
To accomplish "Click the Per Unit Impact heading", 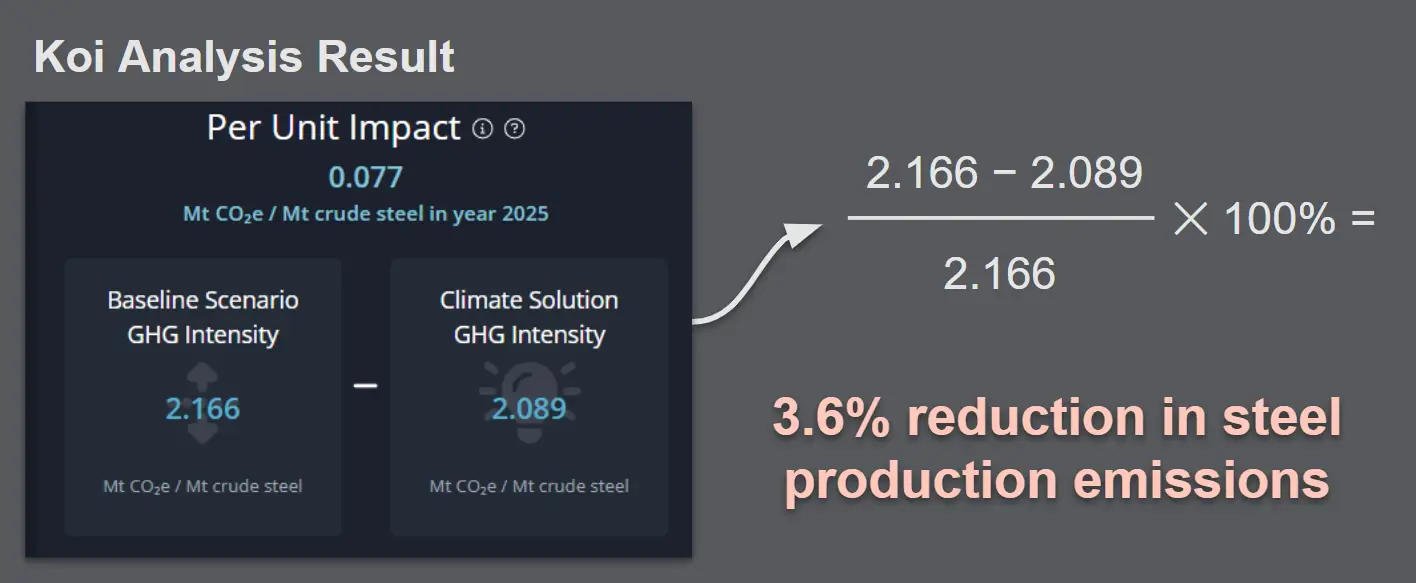I will coord(333,128).
